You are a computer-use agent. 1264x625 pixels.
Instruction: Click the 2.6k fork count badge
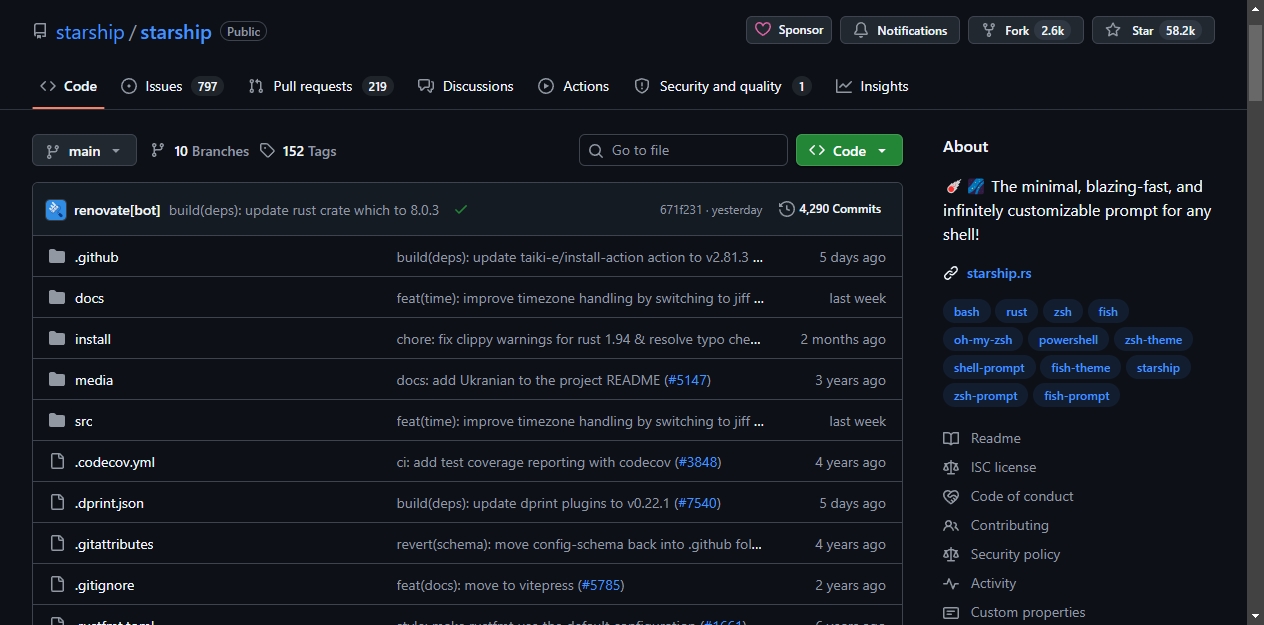click(x=1052, y=30)
